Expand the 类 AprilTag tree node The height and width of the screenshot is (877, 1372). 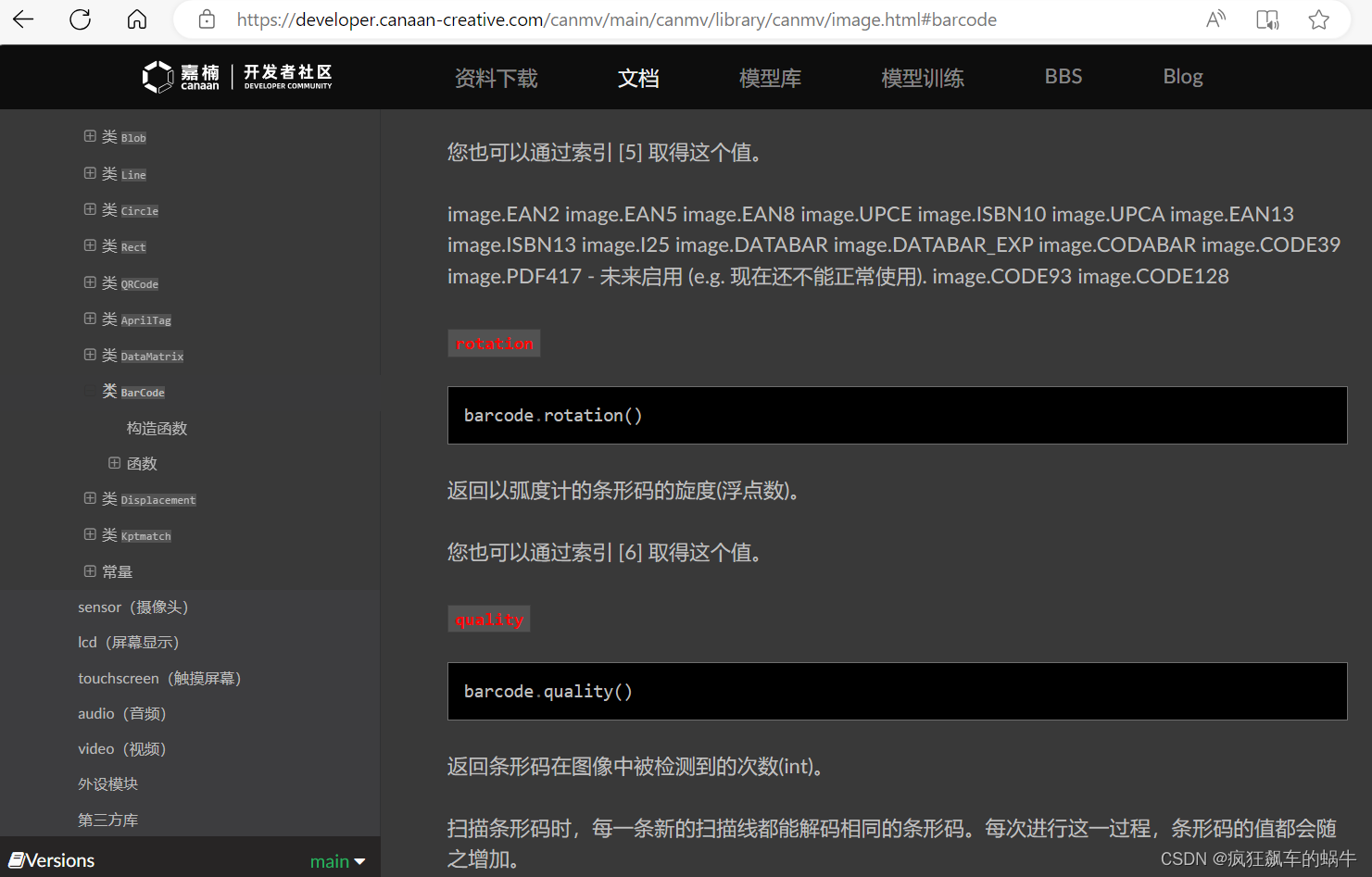(90, 319)
